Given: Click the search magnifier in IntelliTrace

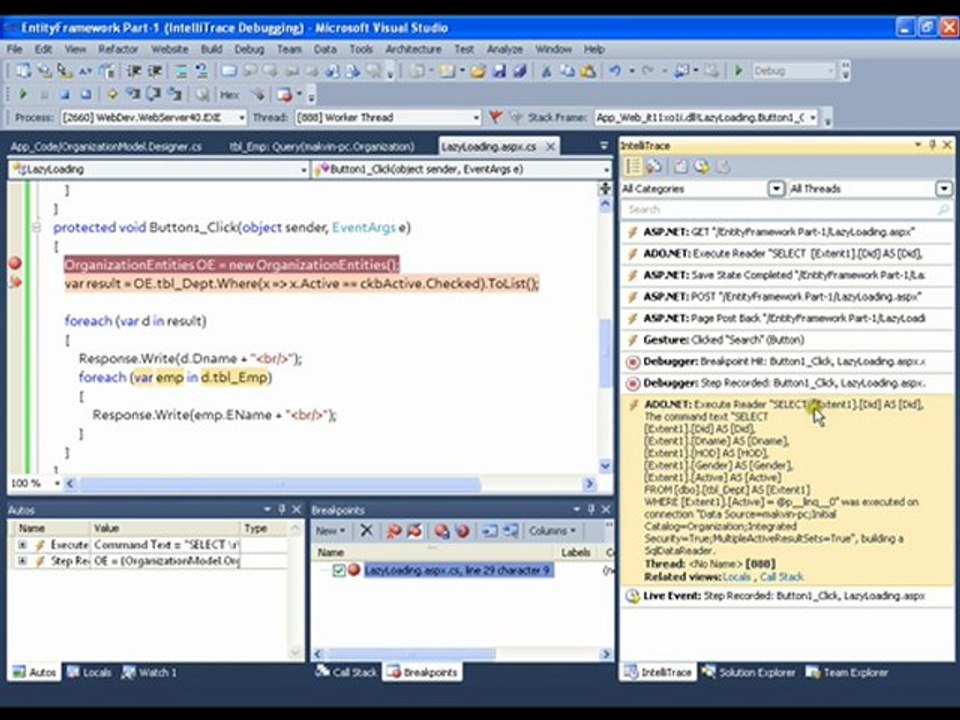Looking at the screenshot, I should pos(943,210).
